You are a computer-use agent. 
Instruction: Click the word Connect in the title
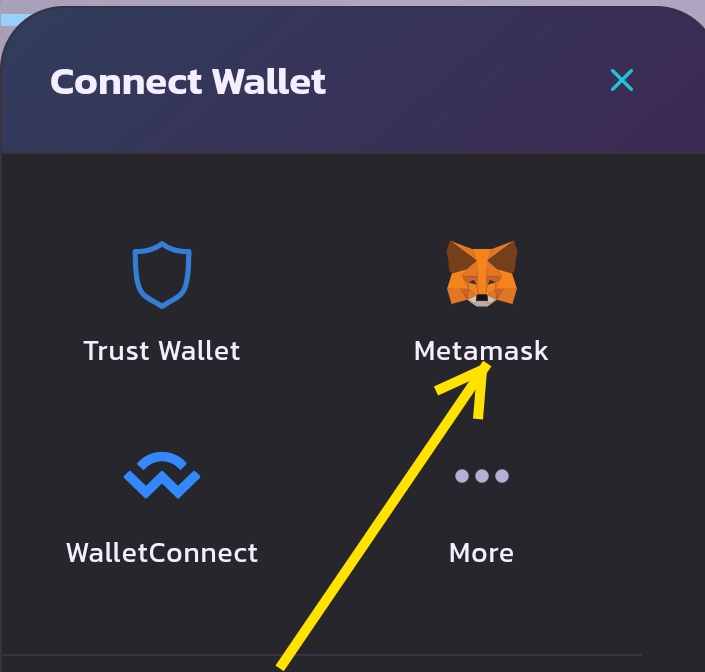click(126, 82)
